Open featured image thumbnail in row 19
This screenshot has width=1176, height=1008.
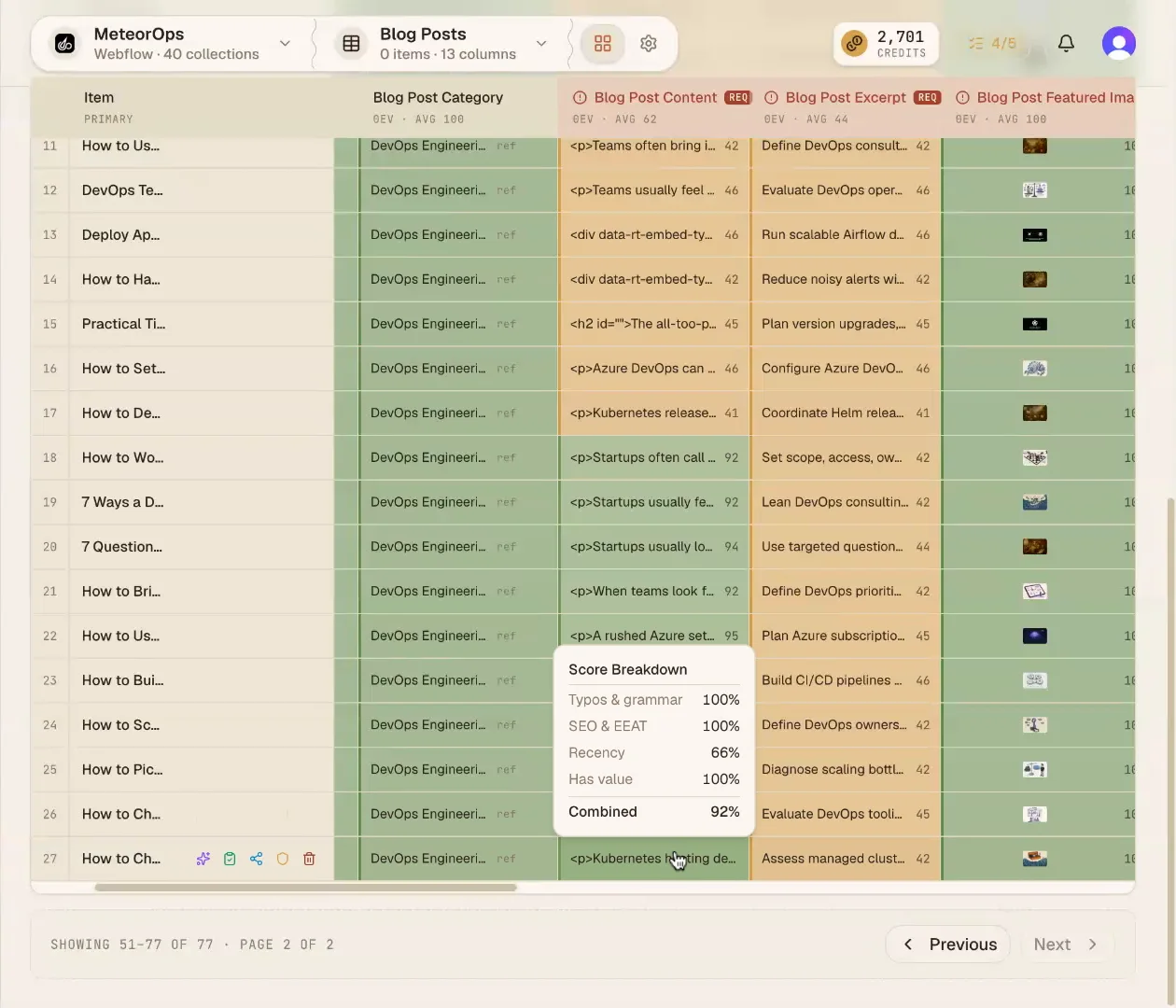tap(1035, 502)
